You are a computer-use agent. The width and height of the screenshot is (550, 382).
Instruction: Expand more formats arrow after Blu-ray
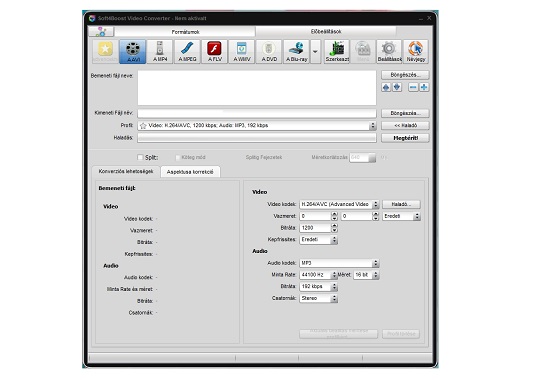(316, 52)
